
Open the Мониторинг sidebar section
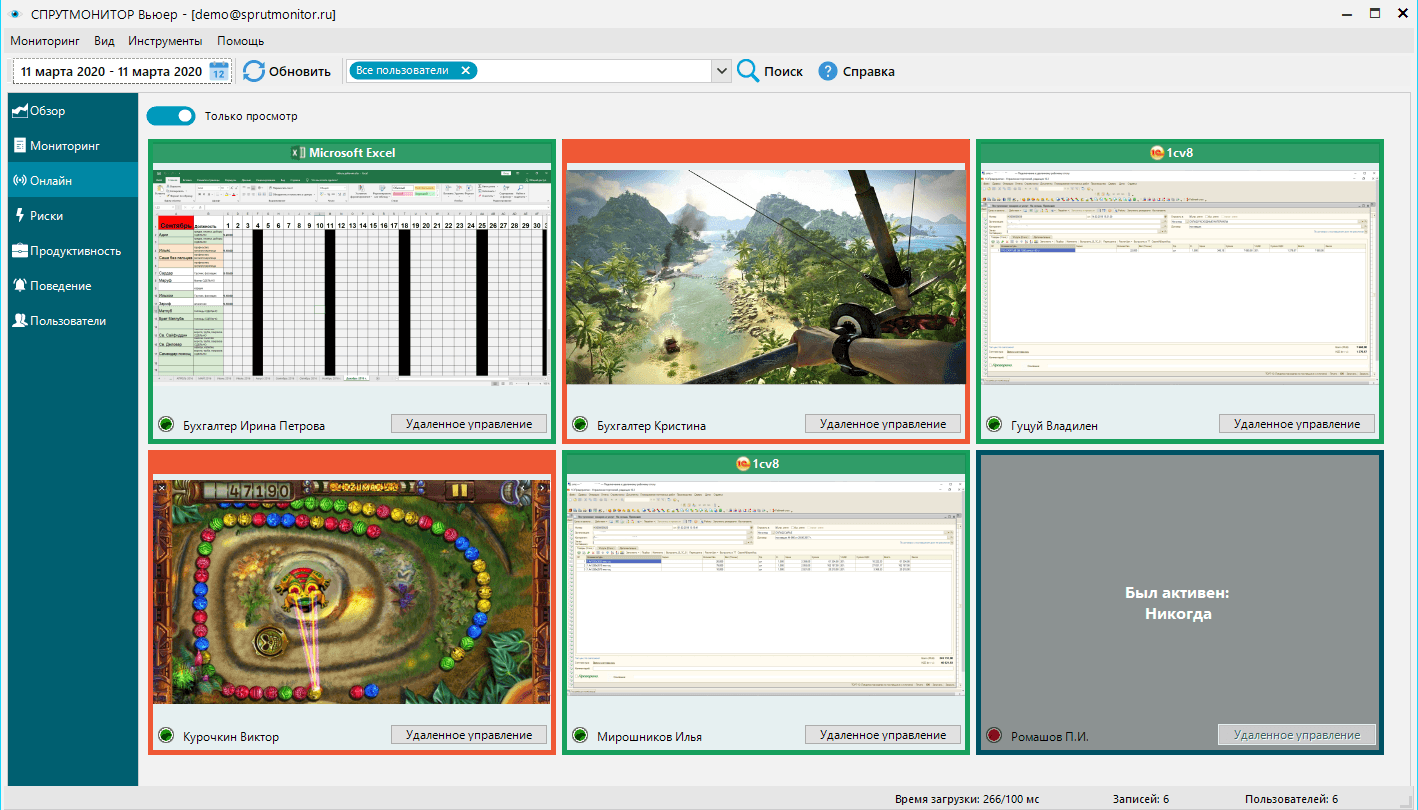coord(73,146)
